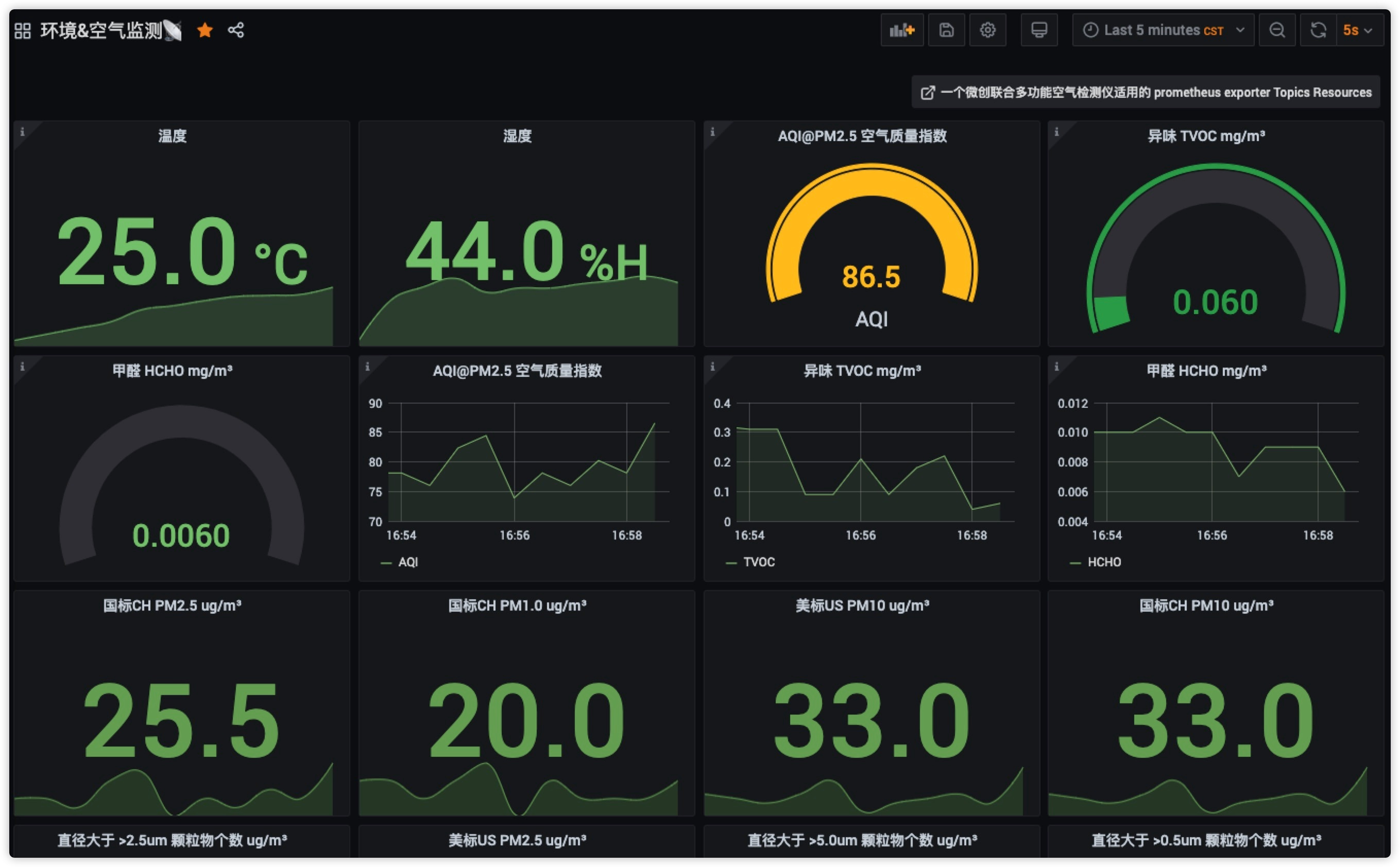Viewport: 1400px width, 867px height.
Task: Show info for 甲醛 HCHO graph panel
Action: click(1056, 367)
